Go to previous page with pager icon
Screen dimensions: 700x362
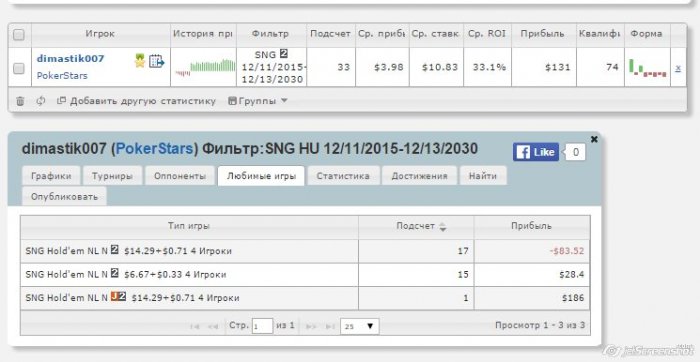(x=212, y=326)
